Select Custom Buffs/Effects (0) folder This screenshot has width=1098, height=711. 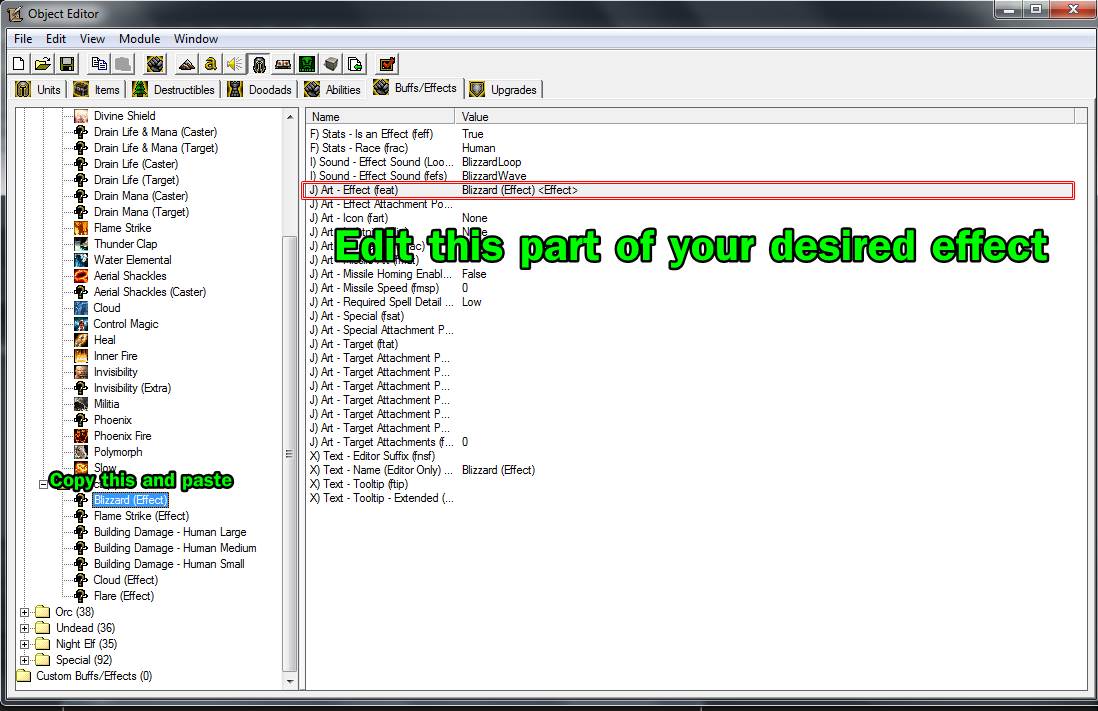[94, 676]
